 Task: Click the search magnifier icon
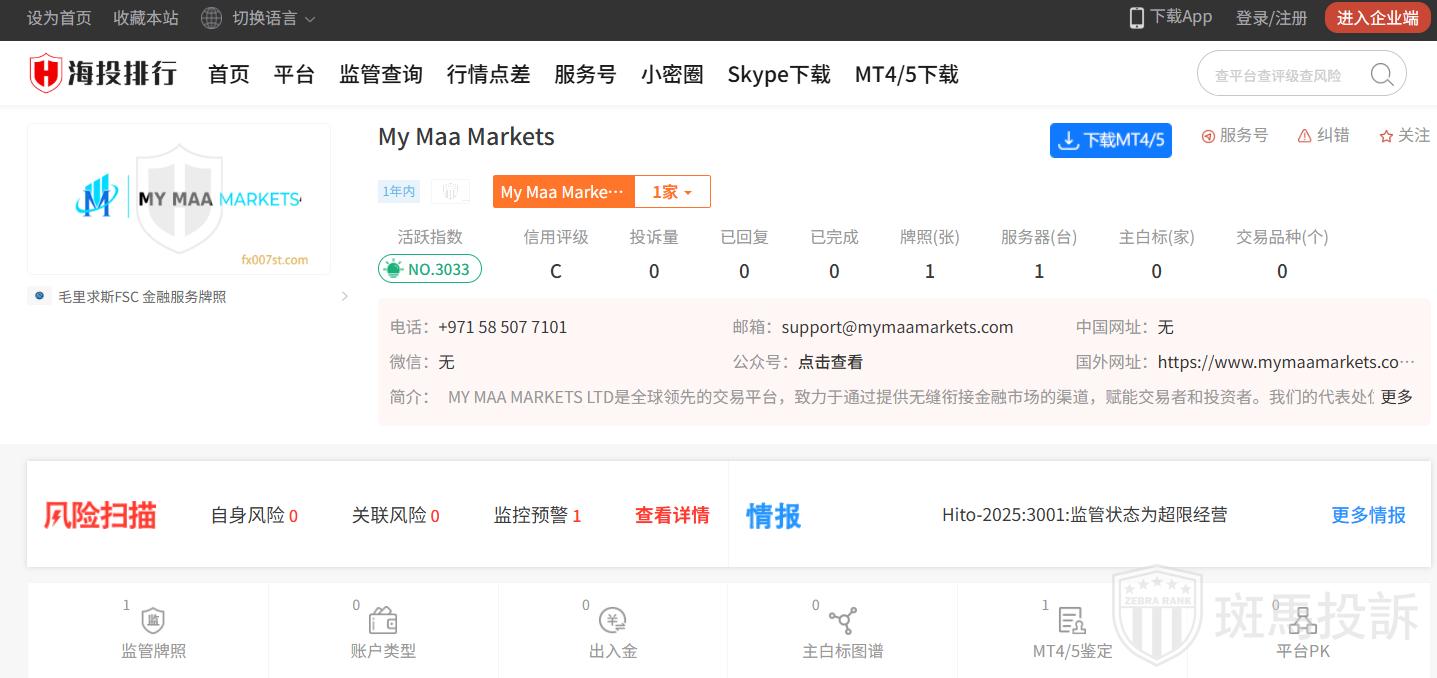tap(1381, 74)
